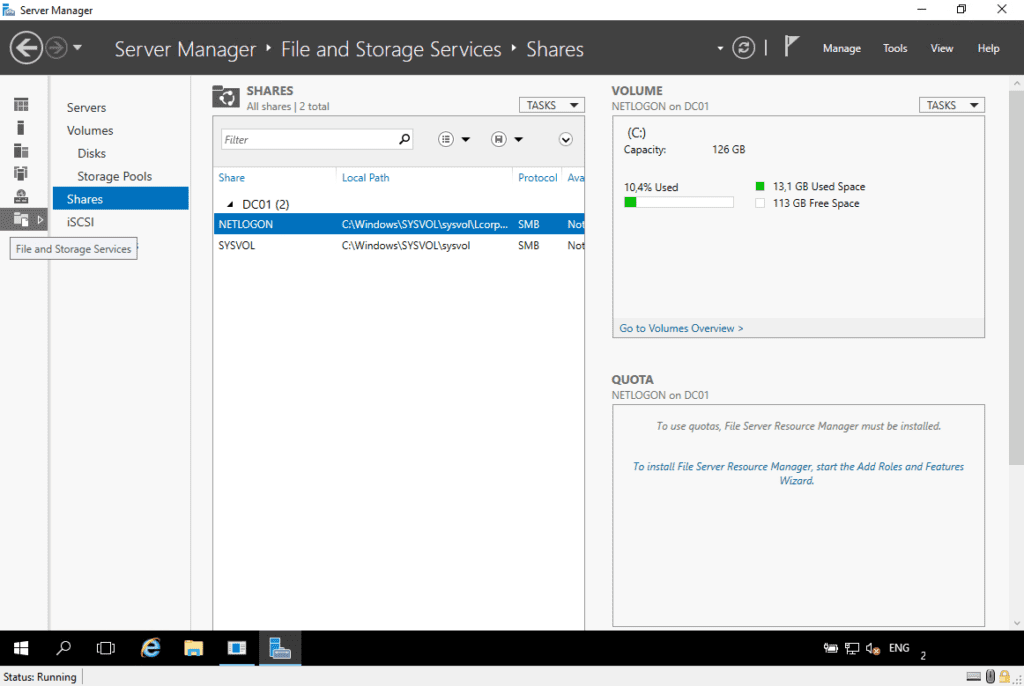Sort by the Share column header
1024x686 pixels.
pos(232,178)
